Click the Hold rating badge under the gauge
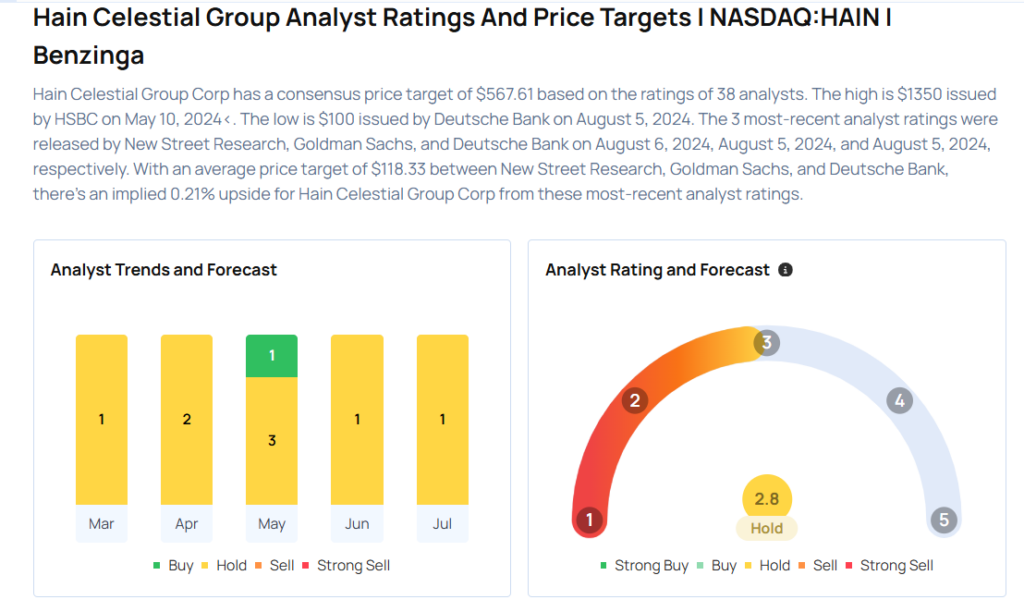 tap(767, 528)
